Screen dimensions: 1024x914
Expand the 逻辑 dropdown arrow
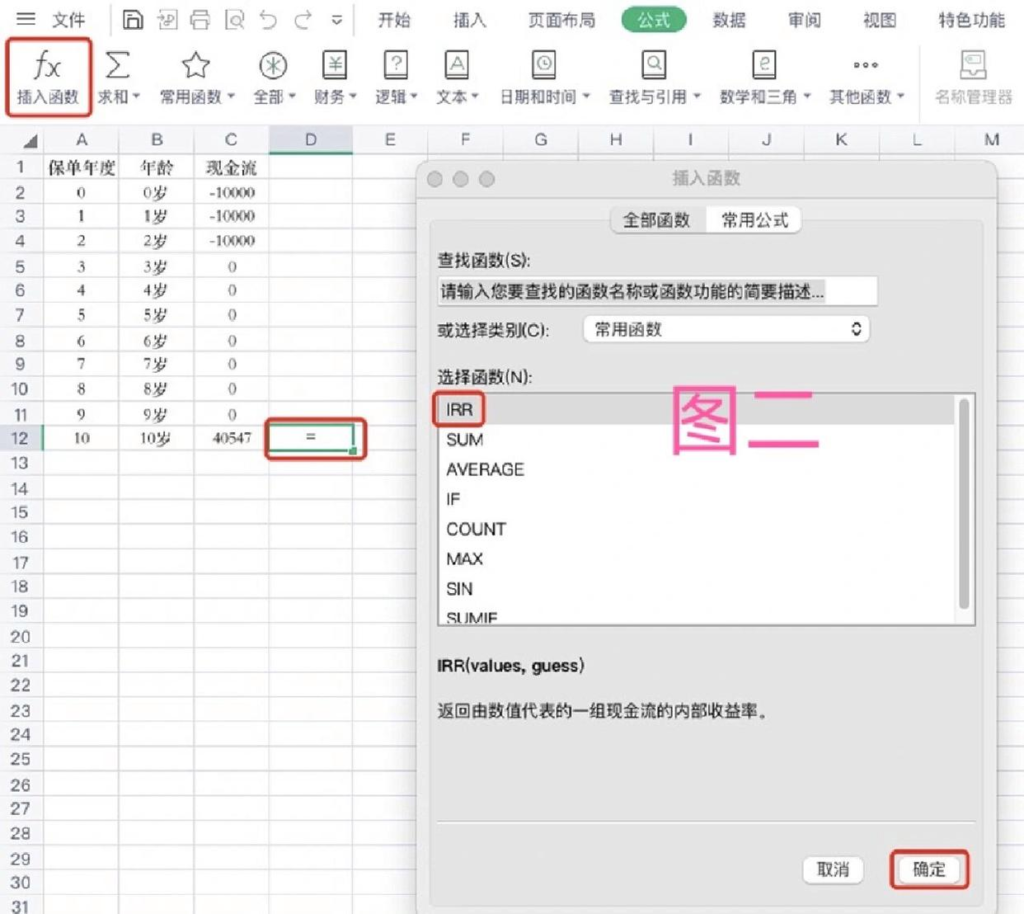(x=414, y=97)
